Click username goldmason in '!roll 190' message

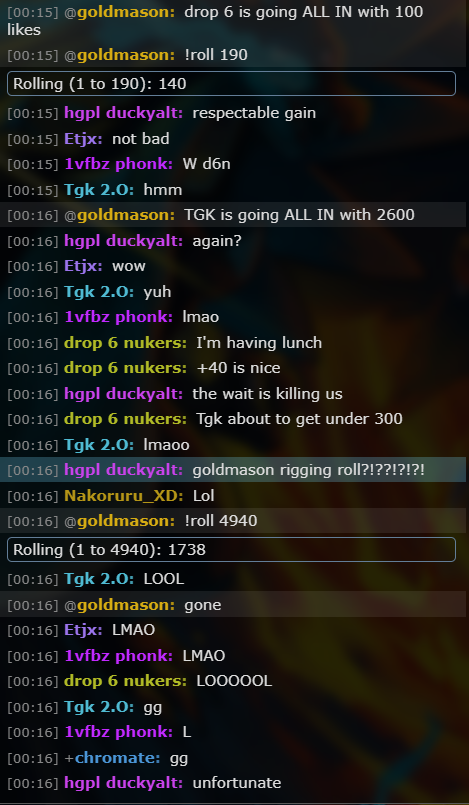[x=126, y=55]
